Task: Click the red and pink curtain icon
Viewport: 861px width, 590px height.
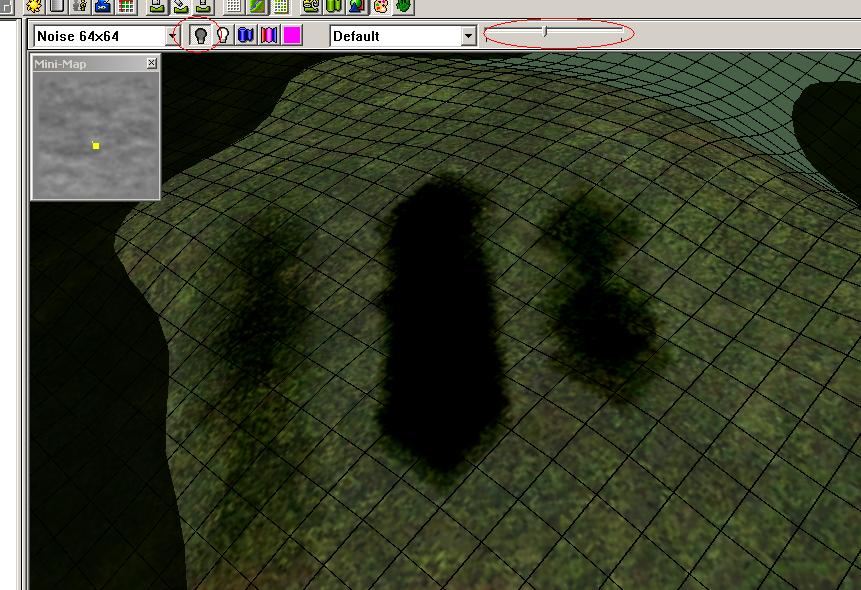Action: [269, 36]
